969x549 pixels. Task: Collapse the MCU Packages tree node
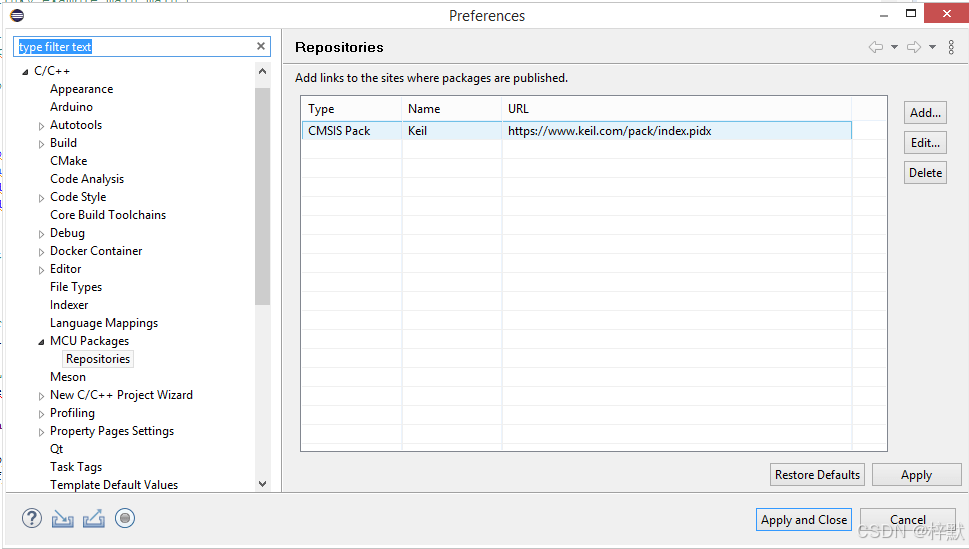[41, 342]
